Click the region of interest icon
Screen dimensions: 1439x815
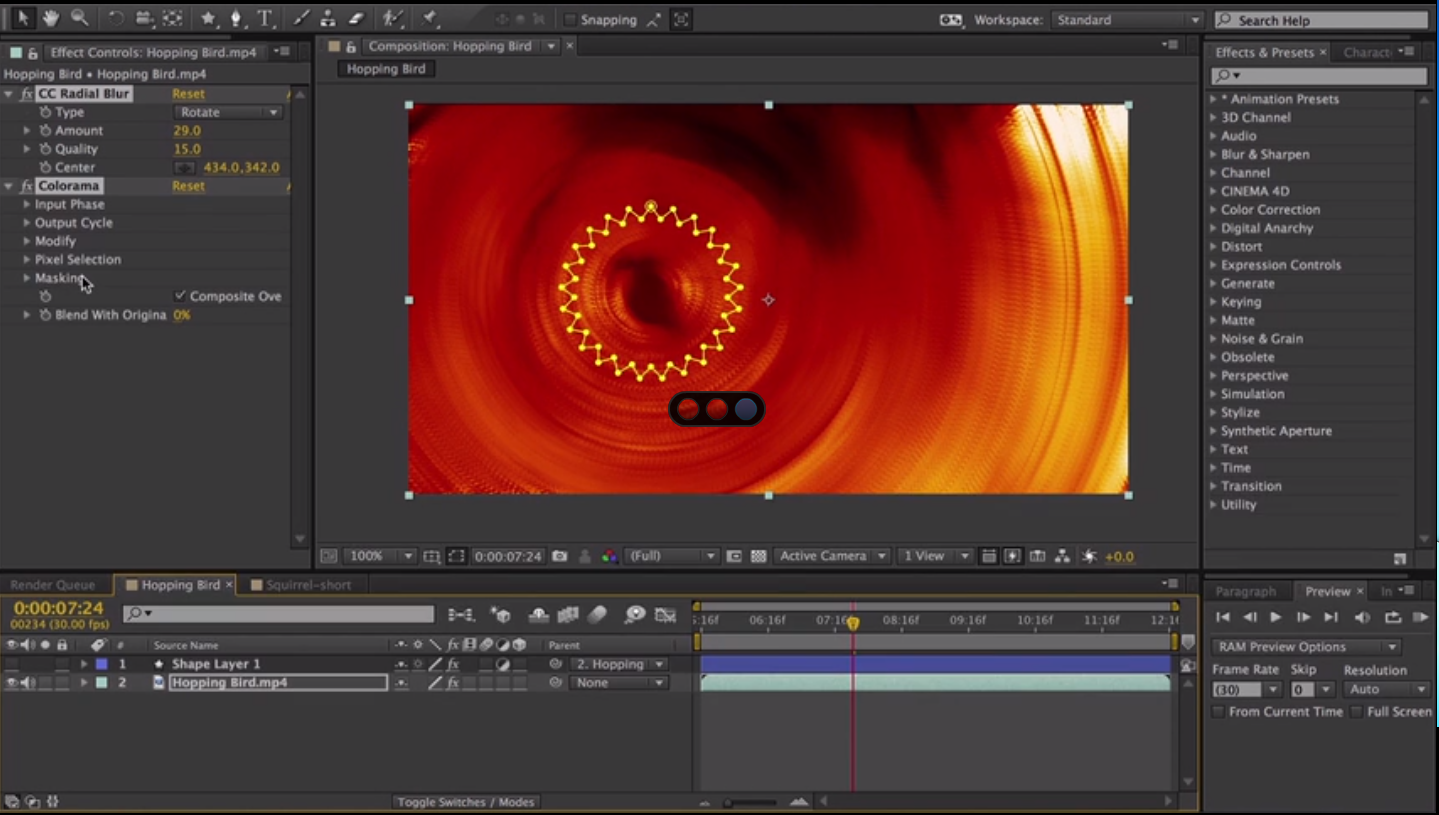coord(456,556)
